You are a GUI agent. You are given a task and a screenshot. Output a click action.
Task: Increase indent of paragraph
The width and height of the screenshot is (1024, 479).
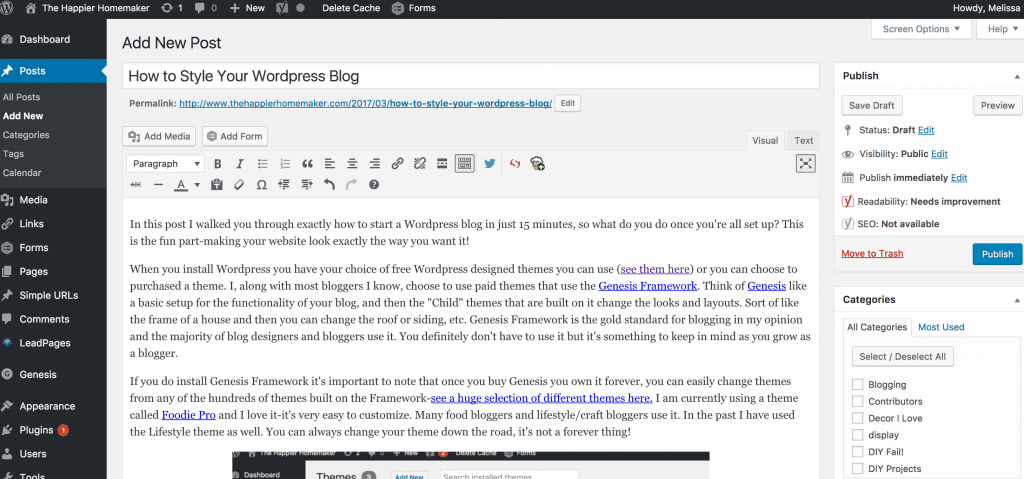click(x=307, y=185)
